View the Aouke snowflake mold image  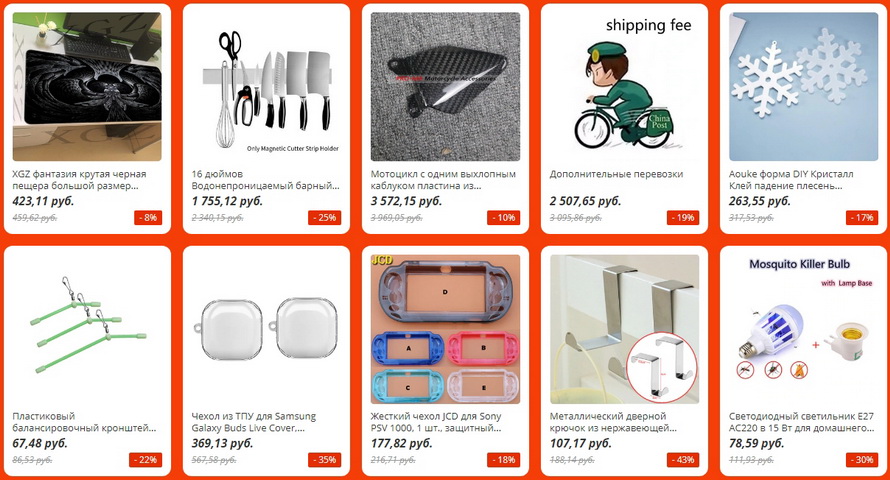point(803,87)
